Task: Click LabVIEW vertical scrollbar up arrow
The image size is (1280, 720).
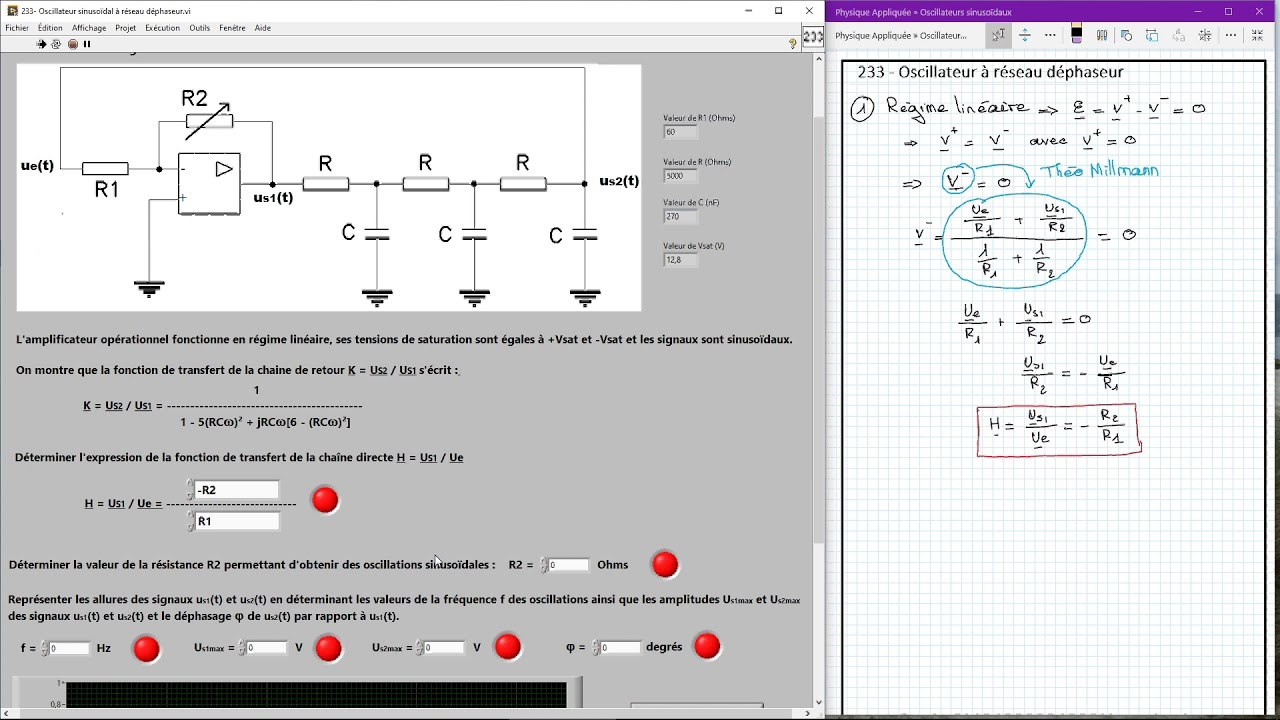Action: (818, 59)
